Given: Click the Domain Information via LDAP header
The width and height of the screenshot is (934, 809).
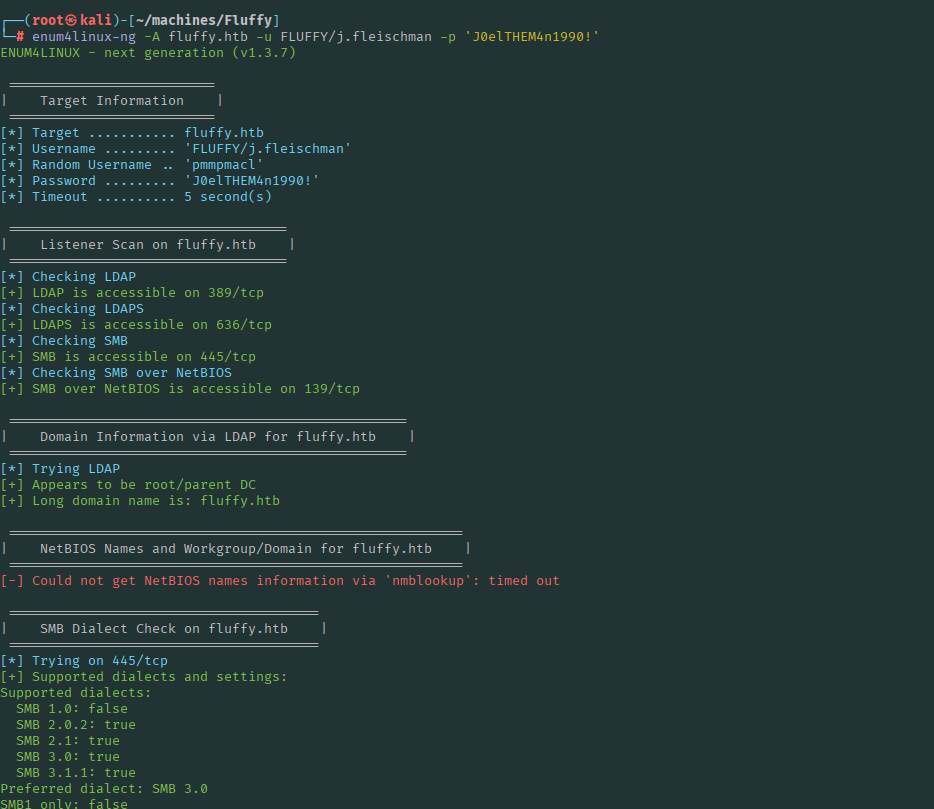Looking at the screenshot, I should coord(208,437).
